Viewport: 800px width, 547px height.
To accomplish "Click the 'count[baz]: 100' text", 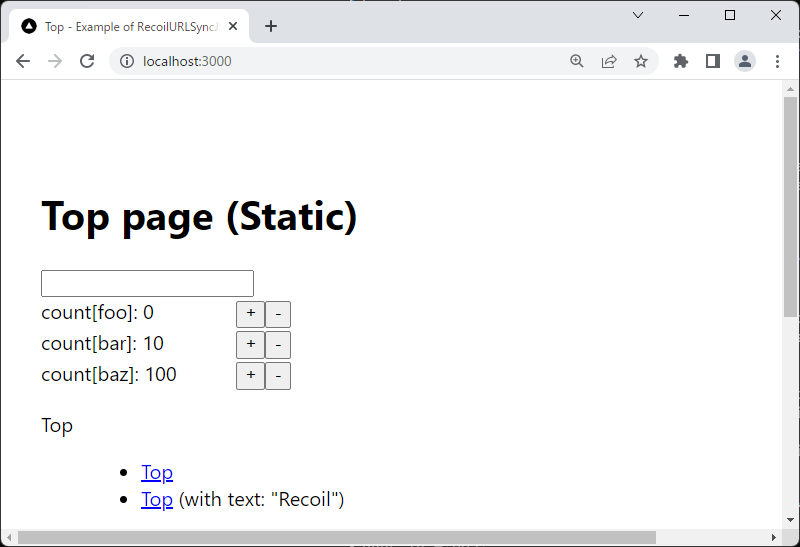I will 109,375.
